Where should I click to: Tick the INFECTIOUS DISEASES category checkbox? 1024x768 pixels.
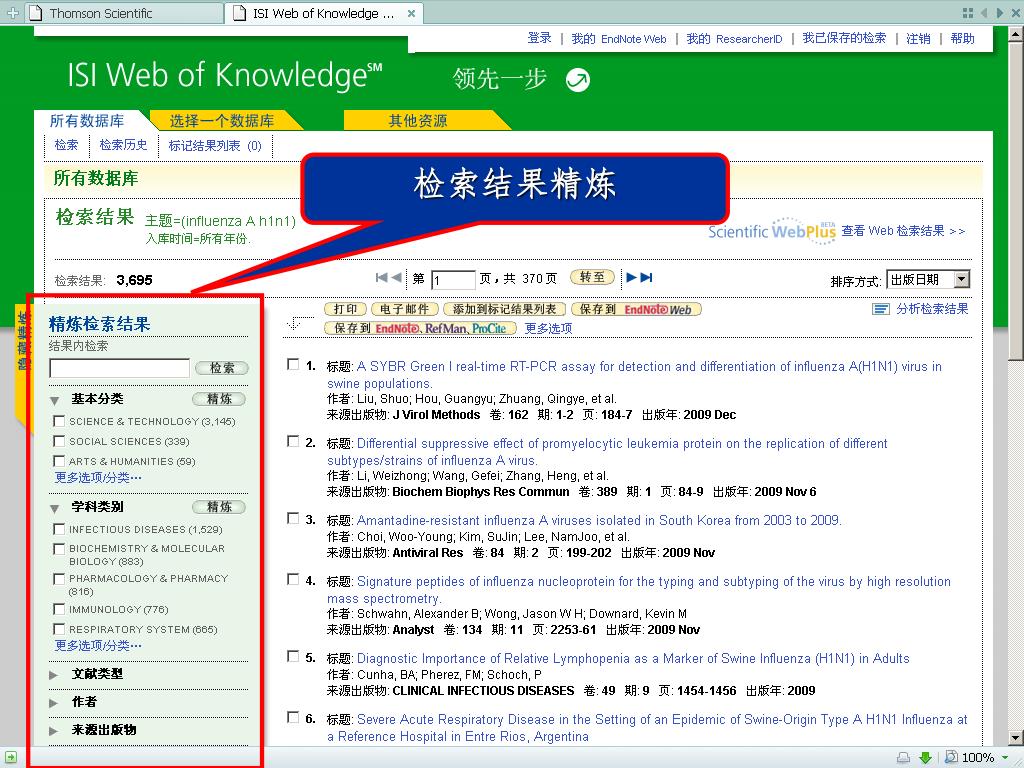click(x=59, y=529)
